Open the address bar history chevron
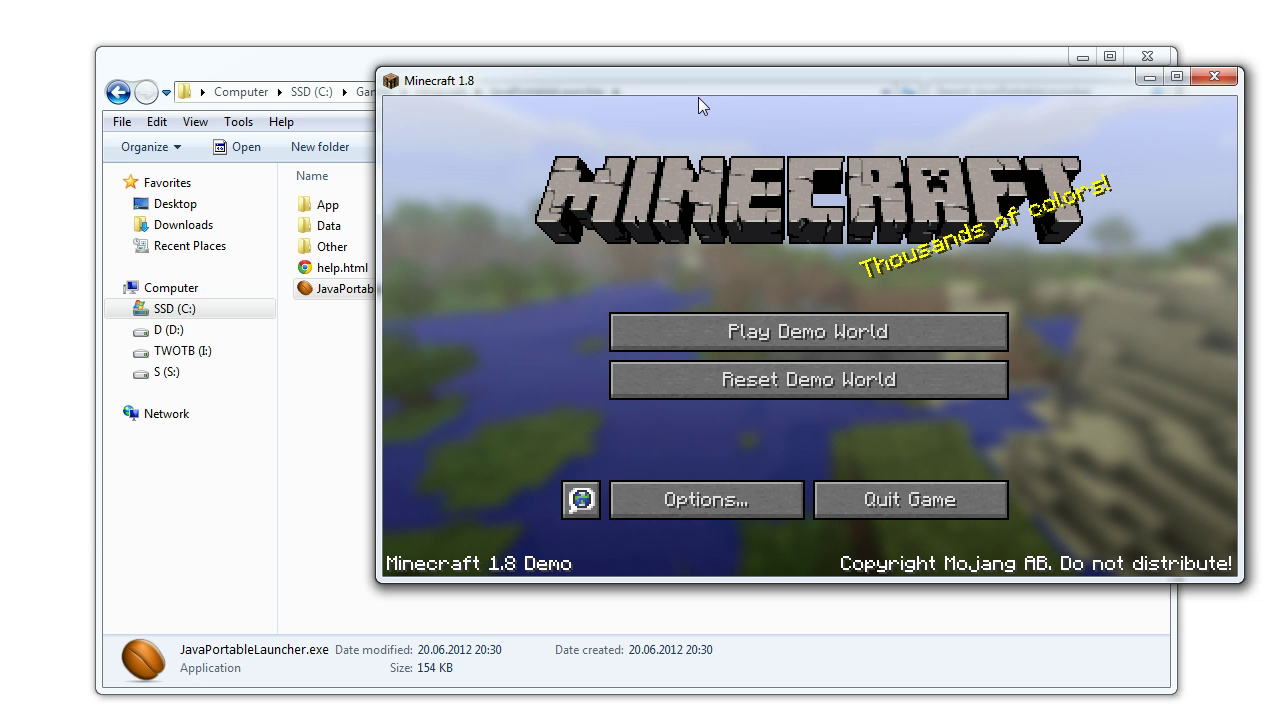Screen dimensions: 1280x720 tap(168, 92)
